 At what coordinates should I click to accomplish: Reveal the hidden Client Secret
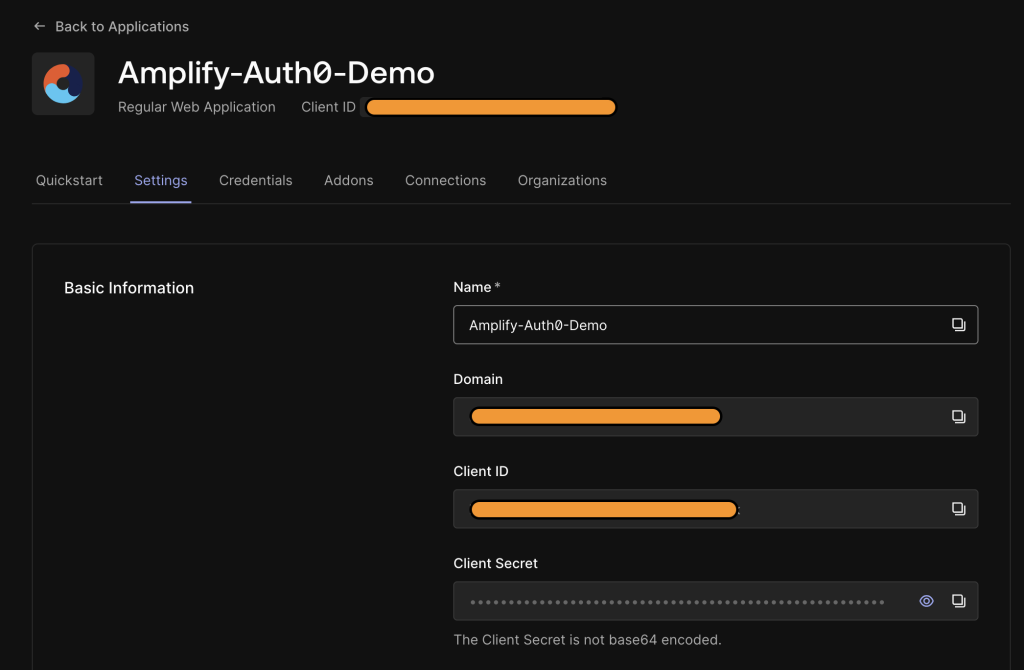(926, 600)
